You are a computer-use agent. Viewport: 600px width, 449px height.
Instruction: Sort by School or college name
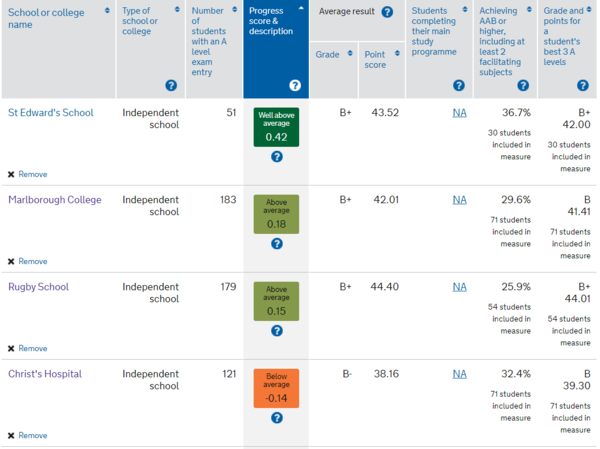107,10
